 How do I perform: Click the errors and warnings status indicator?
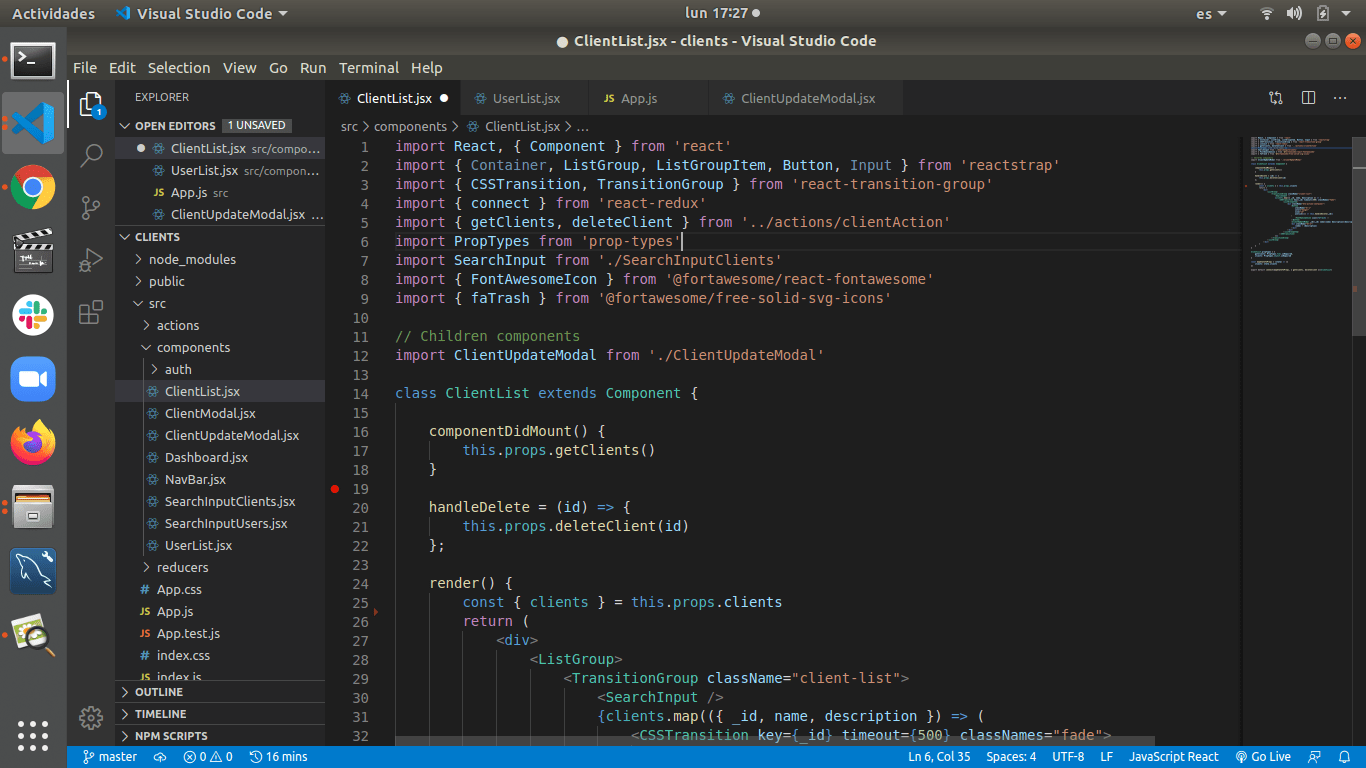pos(207,757)
